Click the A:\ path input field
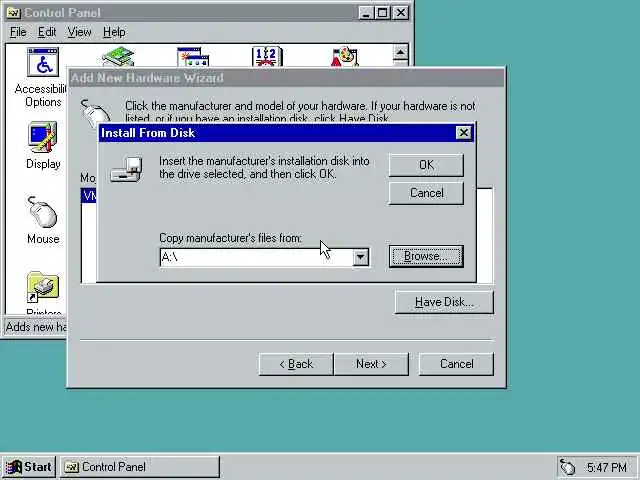Image resolution: width=640 pixels, height=480 pixels. pyautogui.click(x=256, y=257)
